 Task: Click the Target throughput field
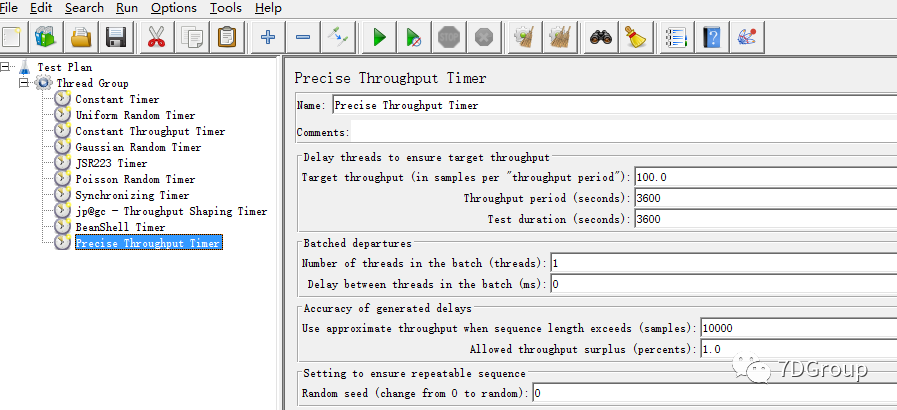765,177
